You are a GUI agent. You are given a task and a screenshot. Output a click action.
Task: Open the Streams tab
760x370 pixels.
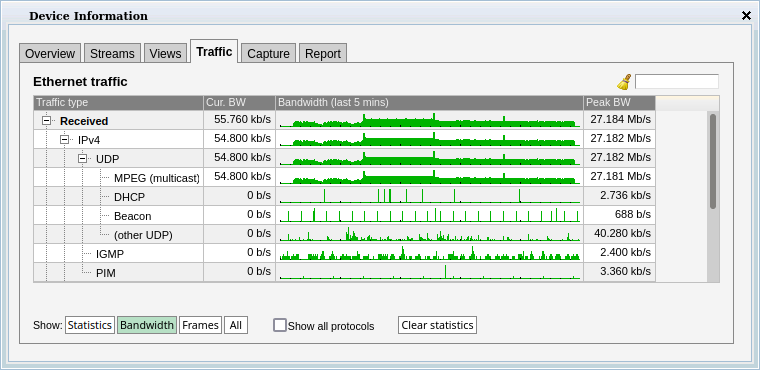(x=112, y=53)
